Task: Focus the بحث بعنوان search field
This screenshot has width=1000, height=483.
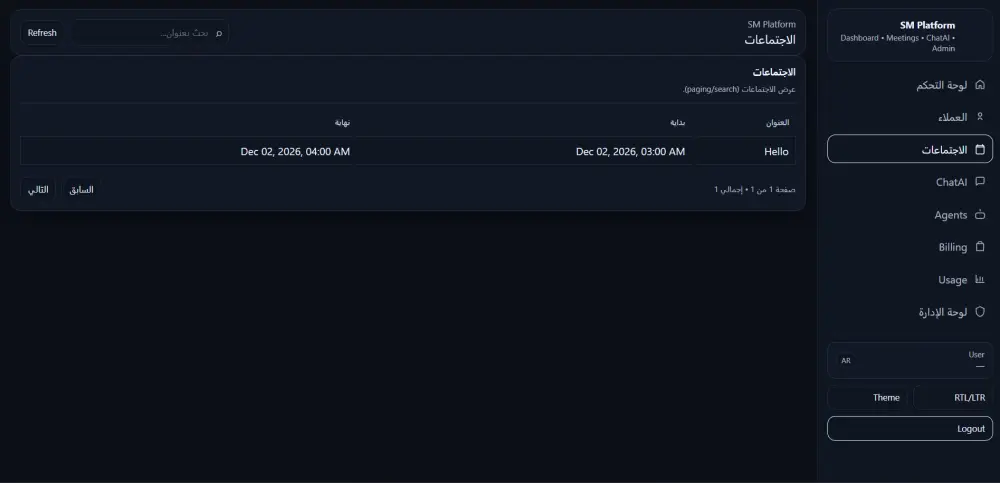Action: click(x=151, y=33)
